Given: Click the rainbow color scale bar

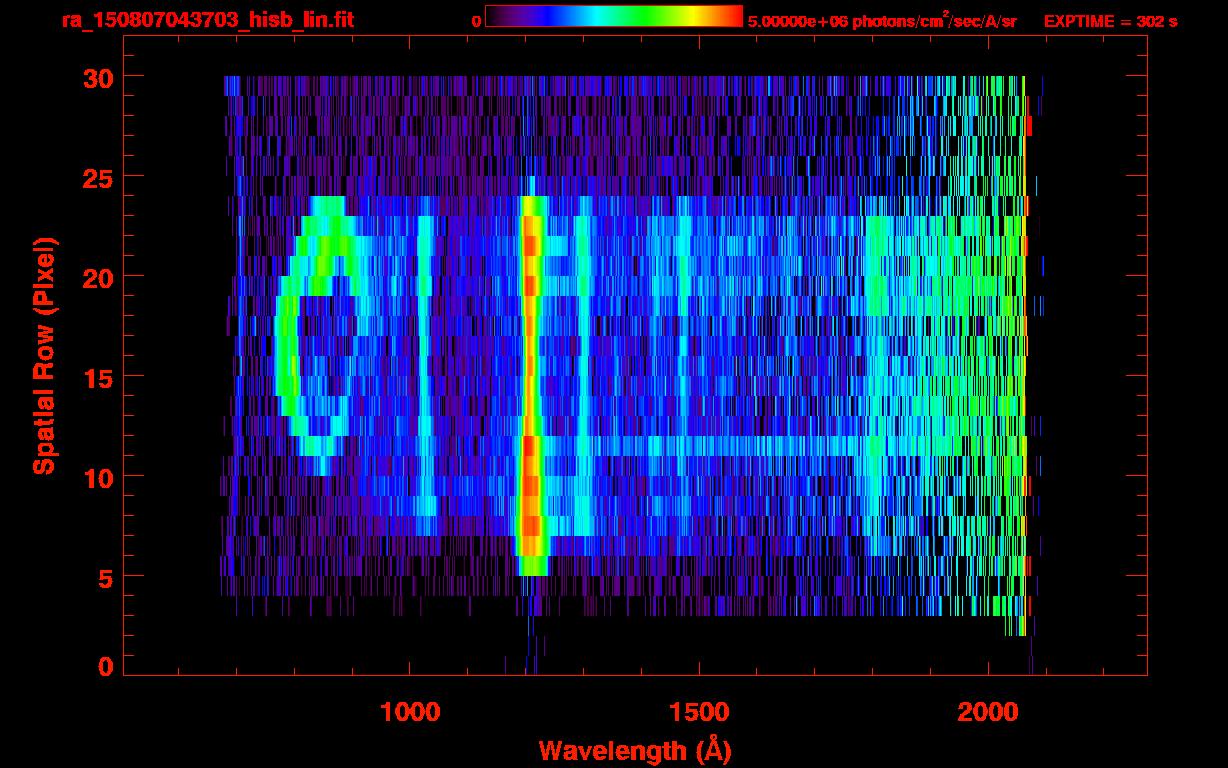Looking at the screenshot, I should coord(614,16).
